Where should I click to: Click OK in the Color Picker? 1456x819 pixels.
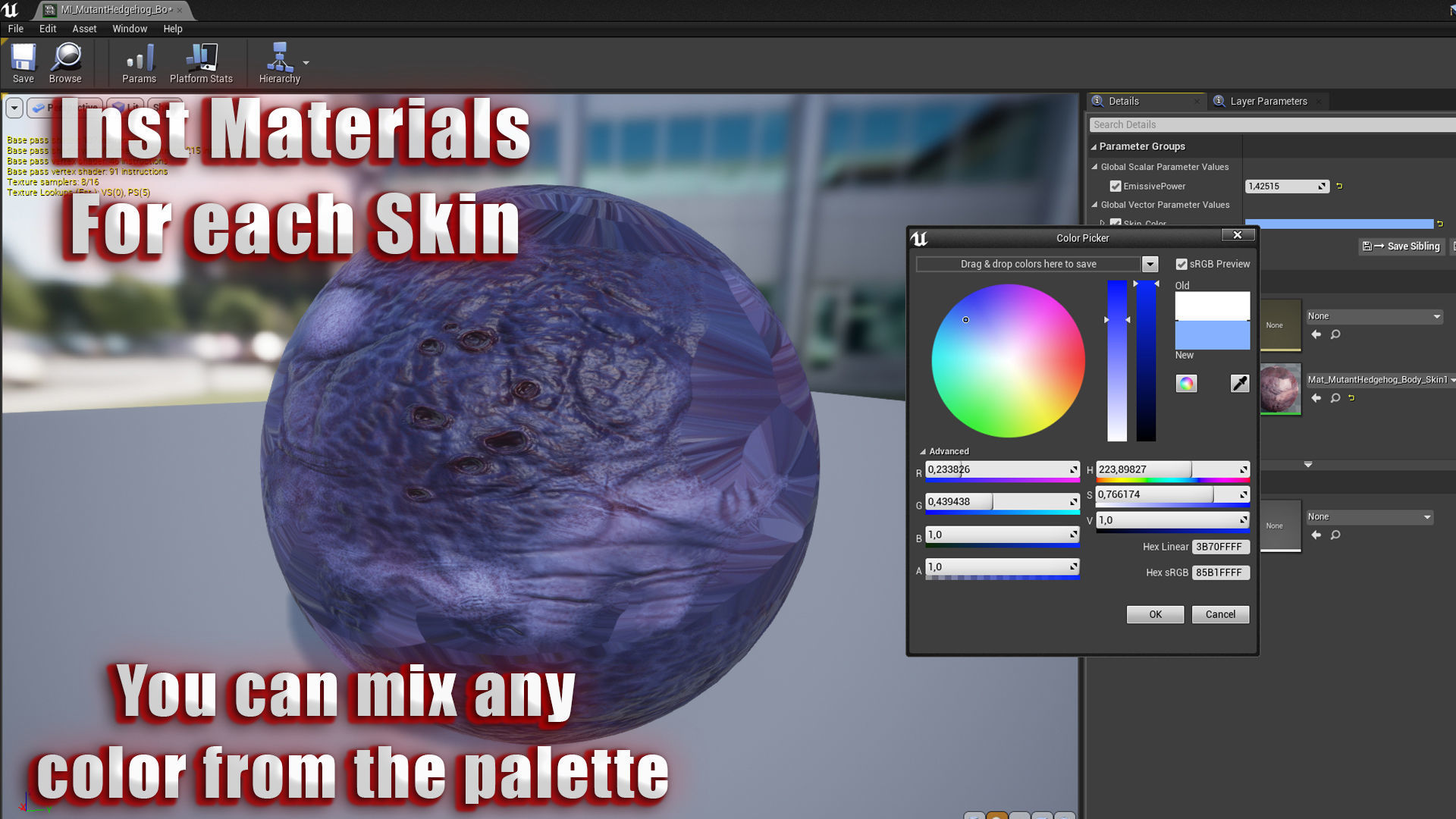pyautogui.click(x=1155, y=614)
